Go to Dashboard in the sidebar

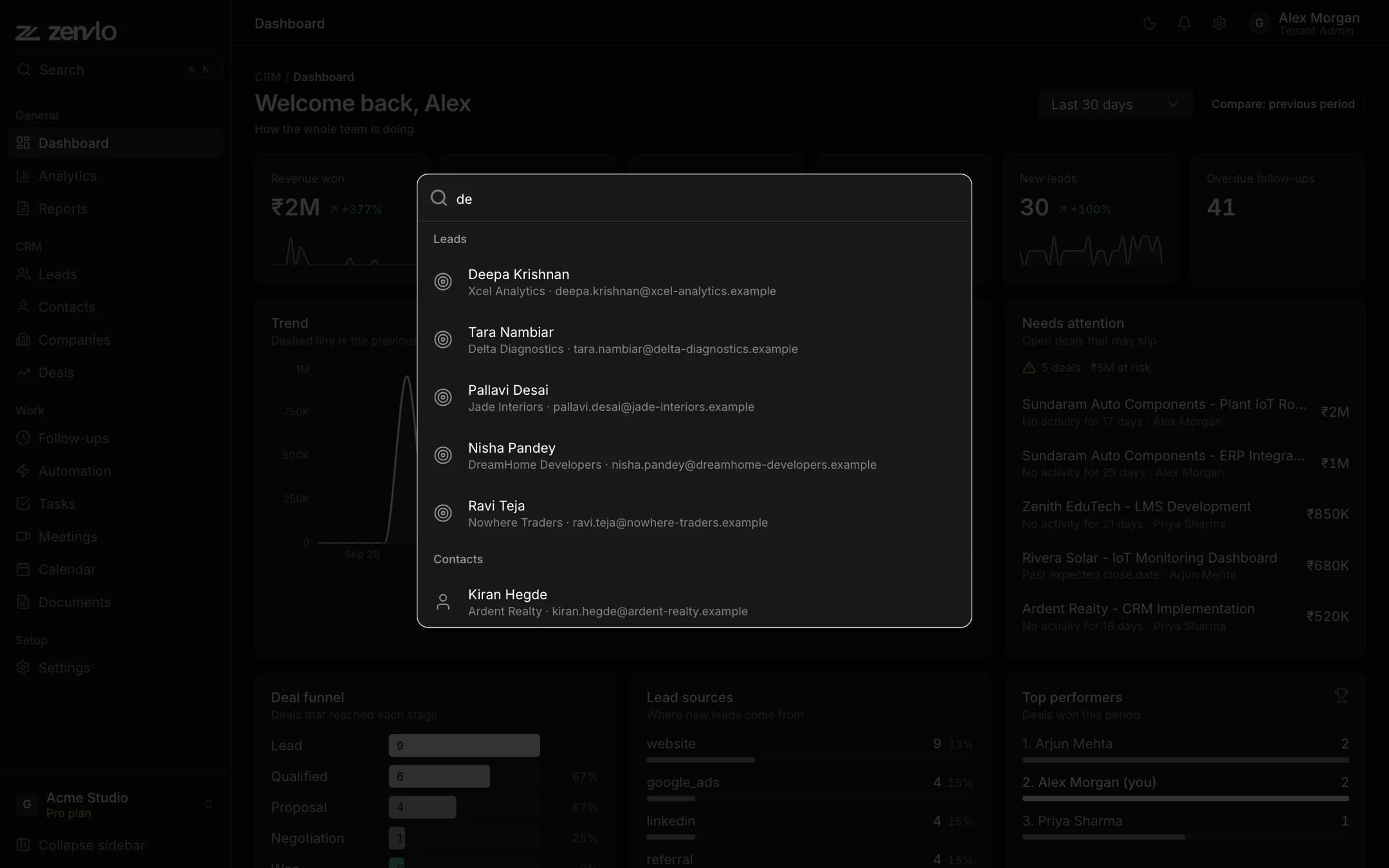pyautogui.click(x=116, y=143)
